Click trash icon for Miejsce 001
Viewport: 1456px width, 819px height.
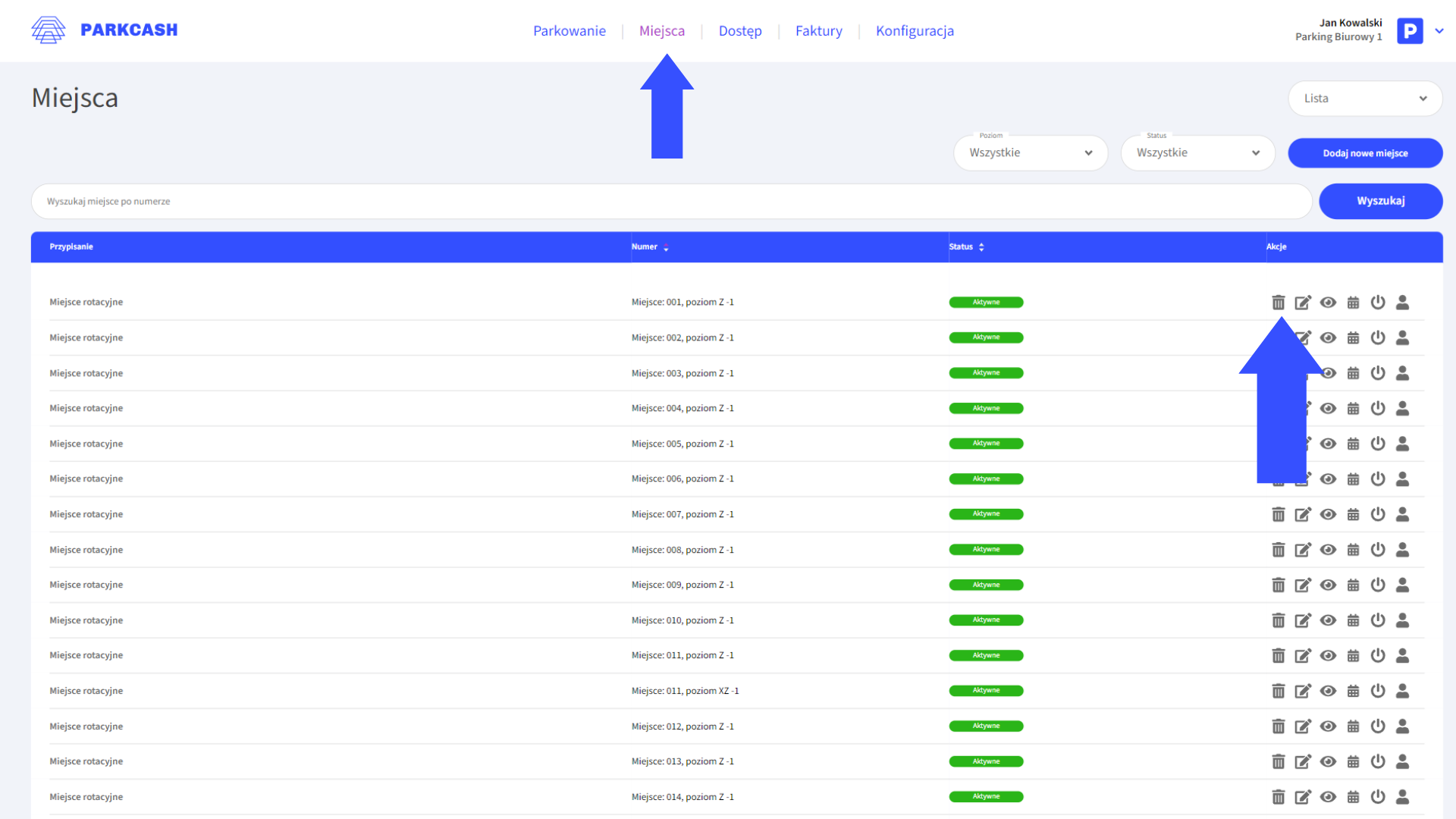[x=1278, y=303]
